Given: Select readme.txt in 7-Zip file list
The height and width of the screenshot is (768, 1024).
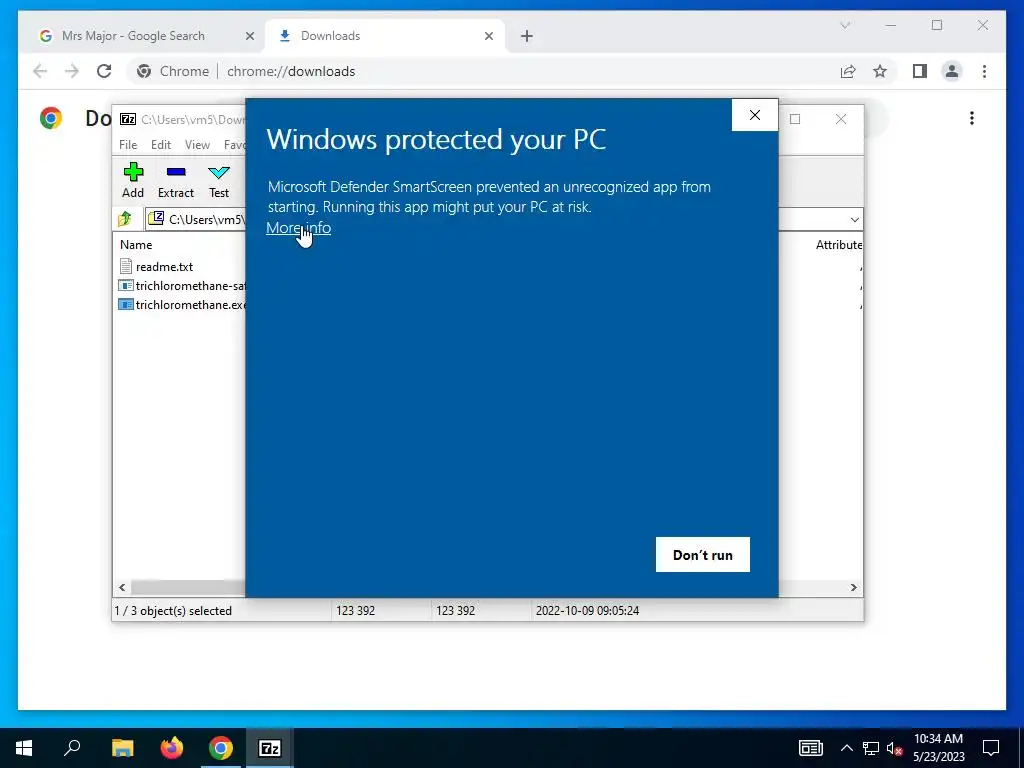Looking at the screenshot, I should 165,266.
